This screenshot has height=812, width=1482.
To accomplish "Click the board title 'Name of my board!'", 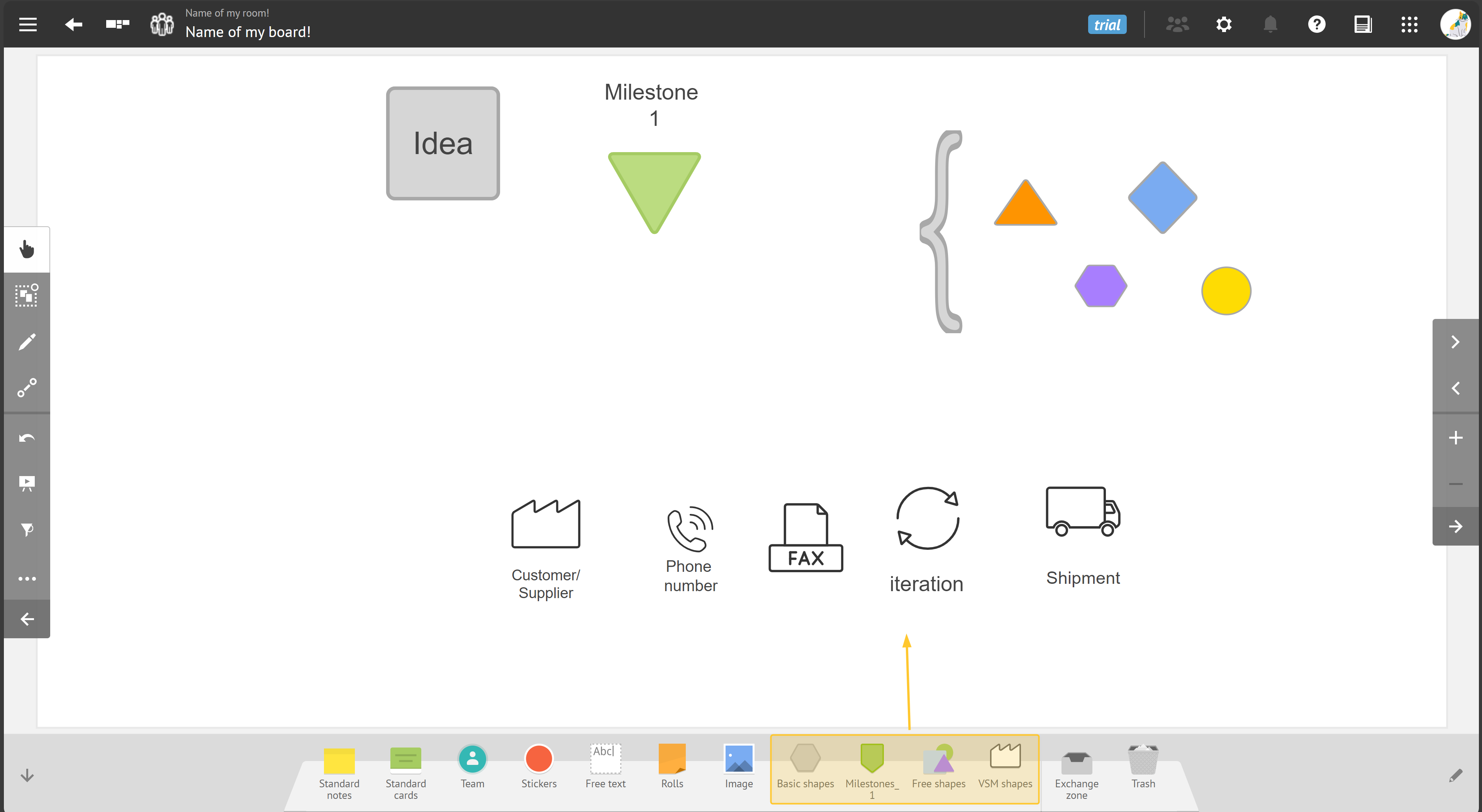I will [248, 32].
